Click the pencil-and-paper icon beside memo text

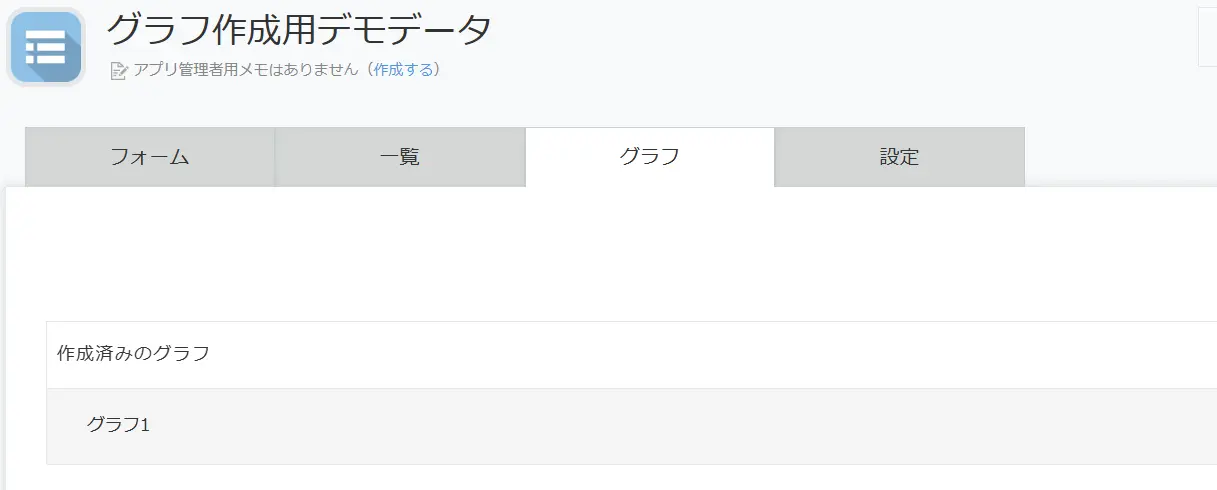[x=119, y=70]
